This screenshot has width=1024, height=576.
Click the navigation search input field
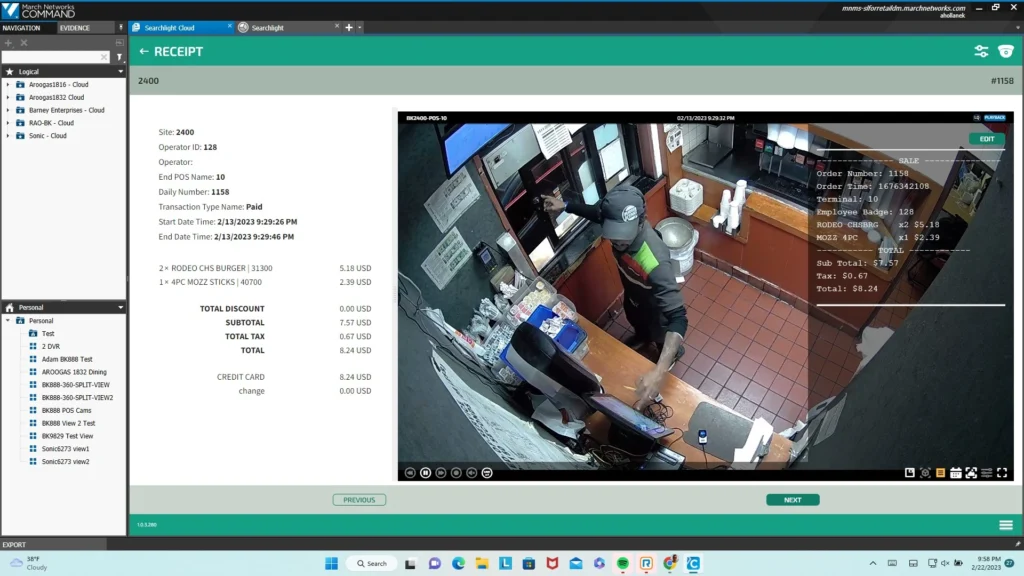55,58
